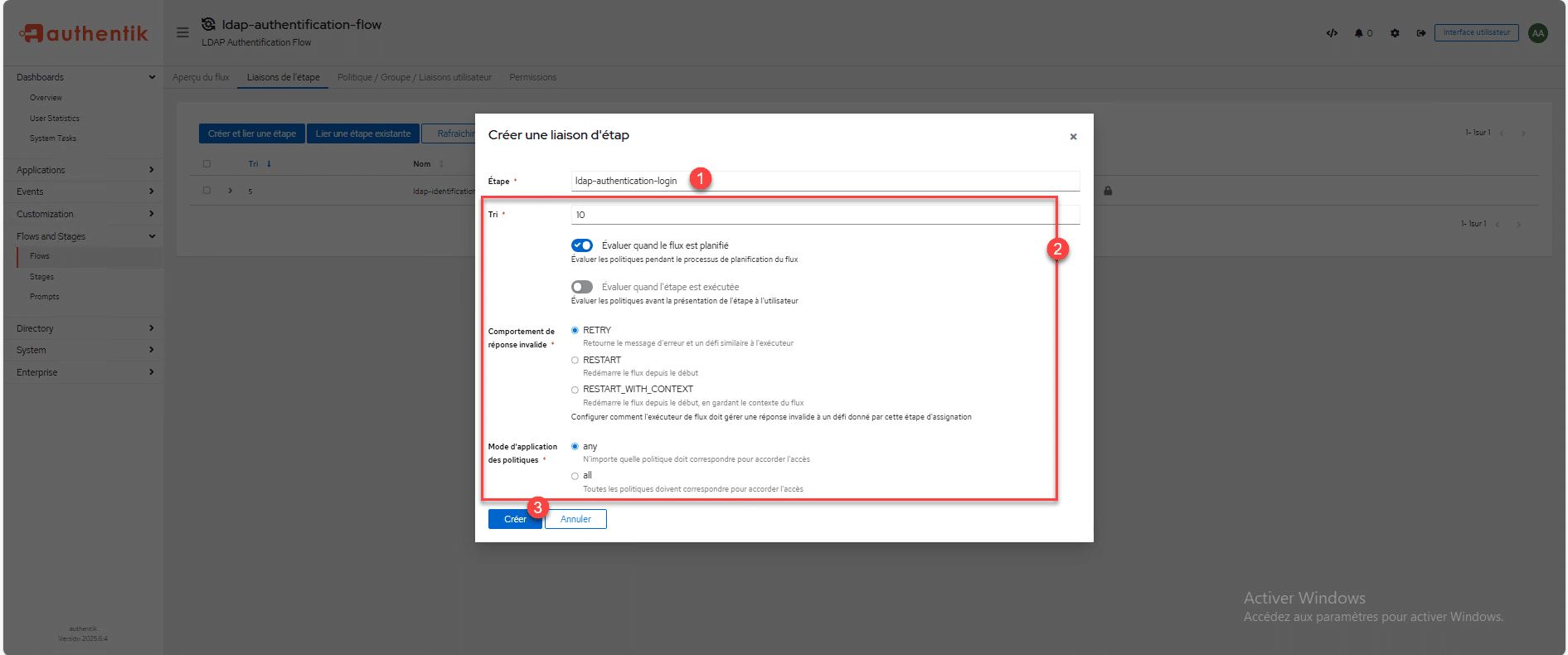
Task: Open the 'Aperçu du flux' tab
Action: 201,77
